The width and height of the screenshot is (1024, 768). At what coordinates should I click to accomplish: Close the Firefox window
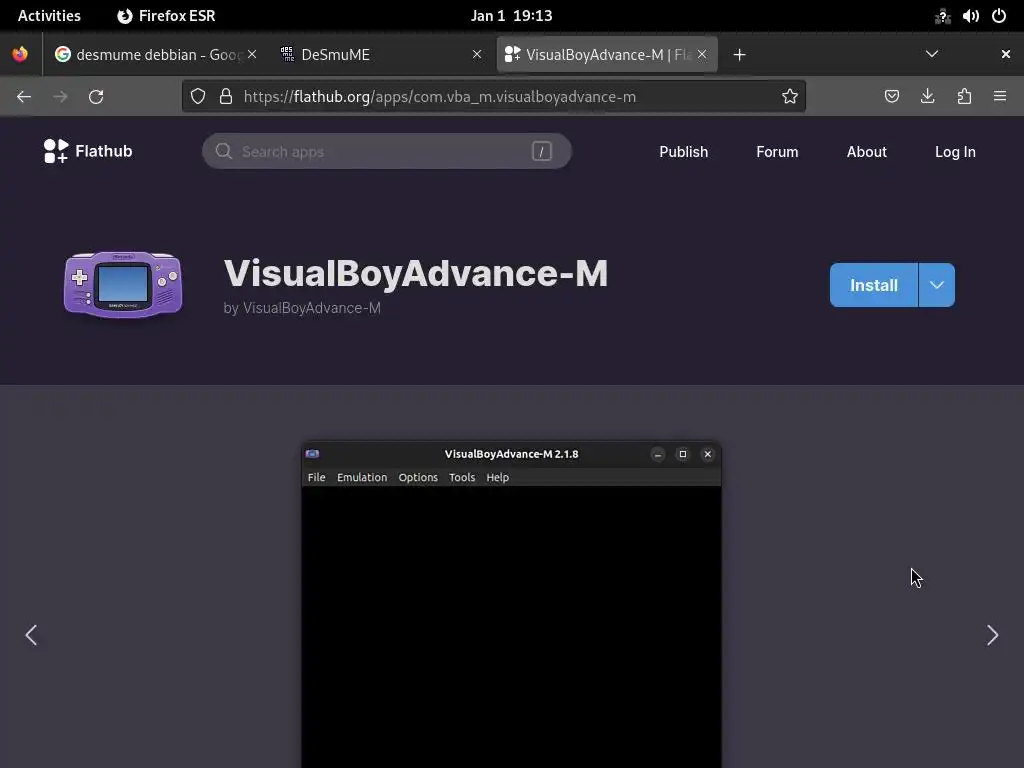tap(1006, 54)
